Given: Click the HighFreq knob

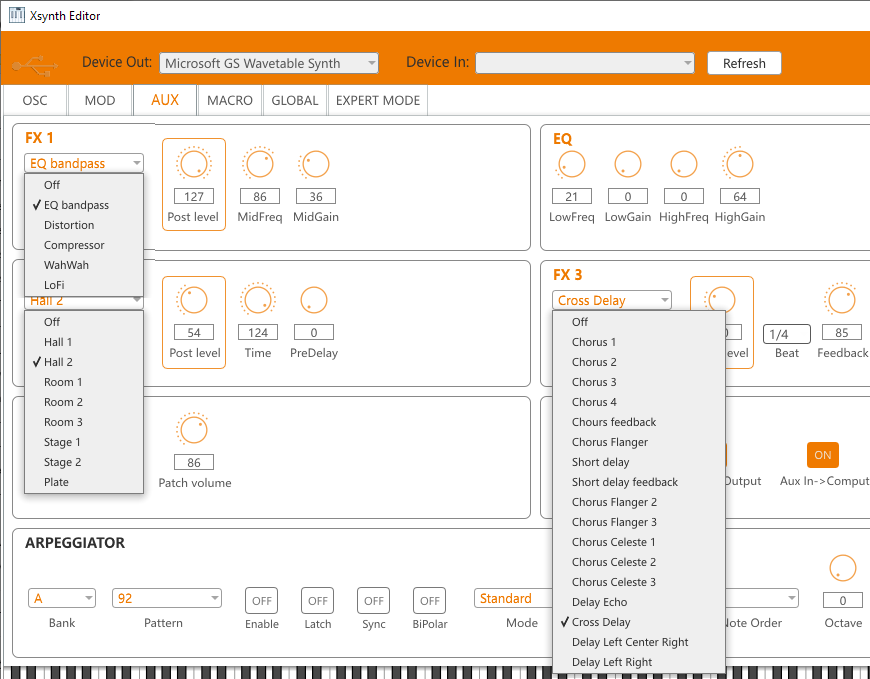Looking at the screenshot, I should point(684,164).
